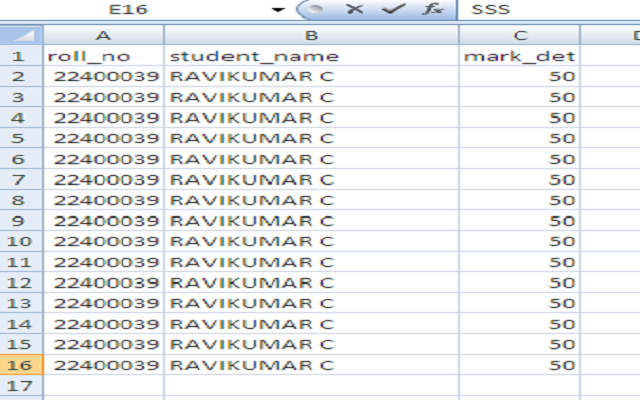The height and width of the screenshot is (400, 640).
Task: Select RAVIKUMAR C in row 2
Action: (x=311, y=76)
